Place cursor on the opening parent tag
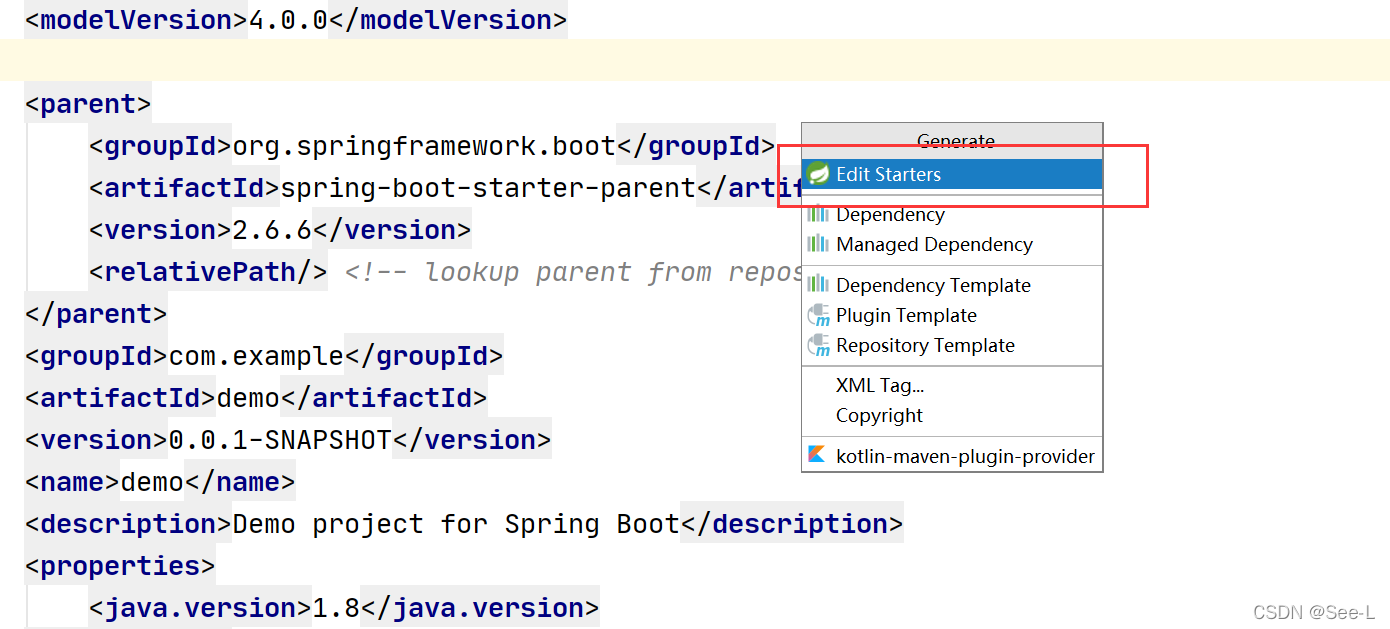Screen dimensions: 1390x629 tap(88, 104)
